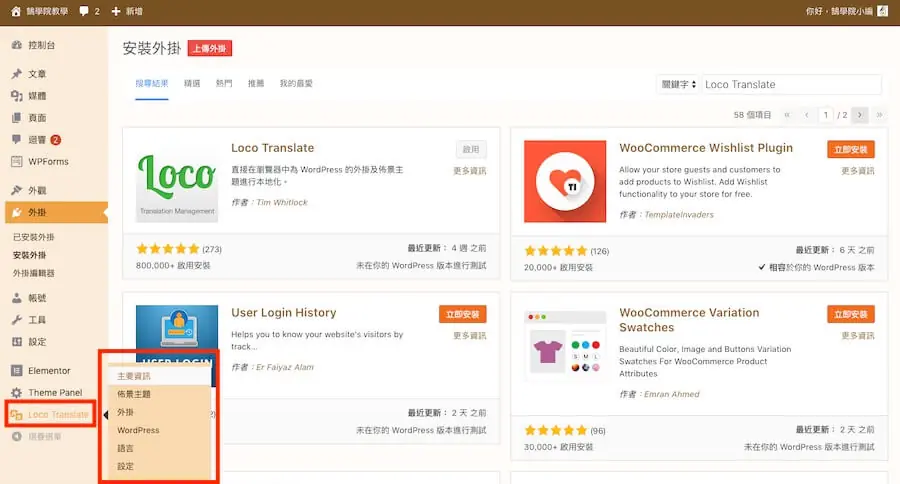Install WooCommerce Variation Swatches with 立即安裝
This screenshot has width=900, height=484.
click(x=851, y=314)
